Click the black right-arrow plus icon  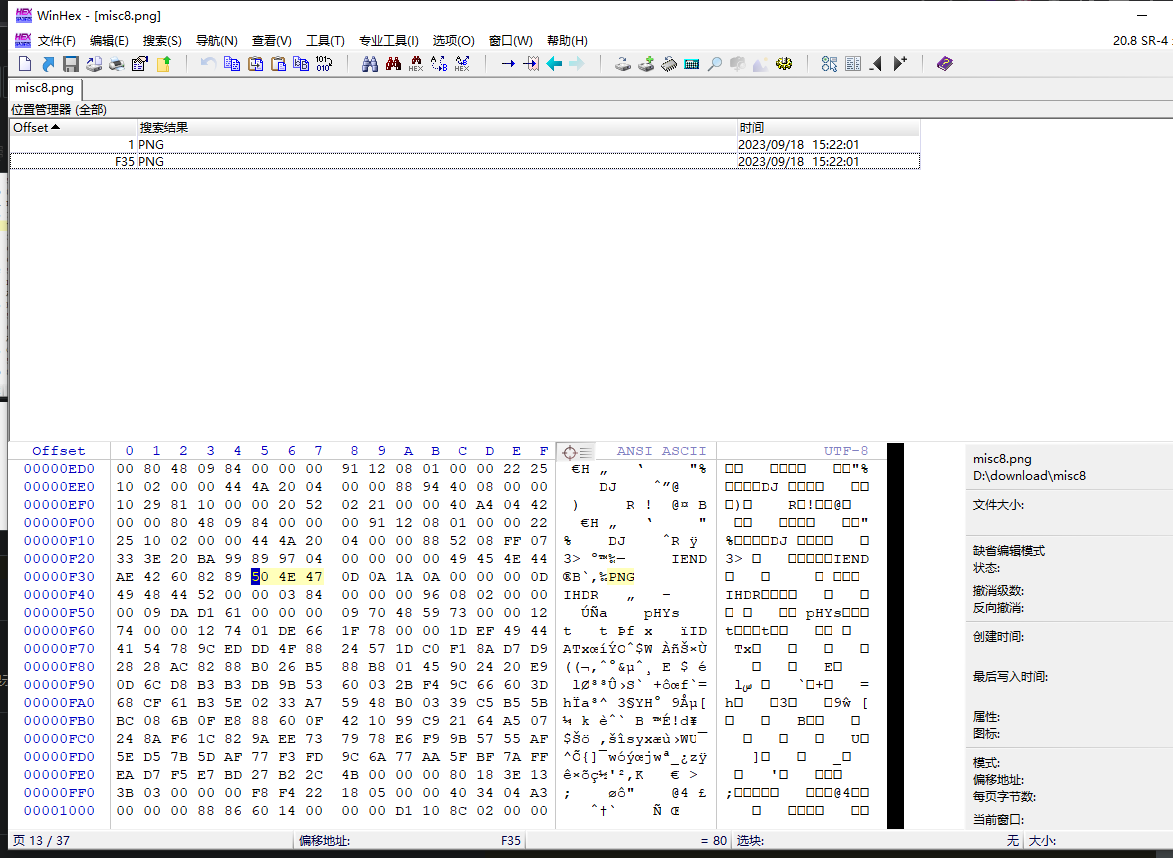click(900, 64)
